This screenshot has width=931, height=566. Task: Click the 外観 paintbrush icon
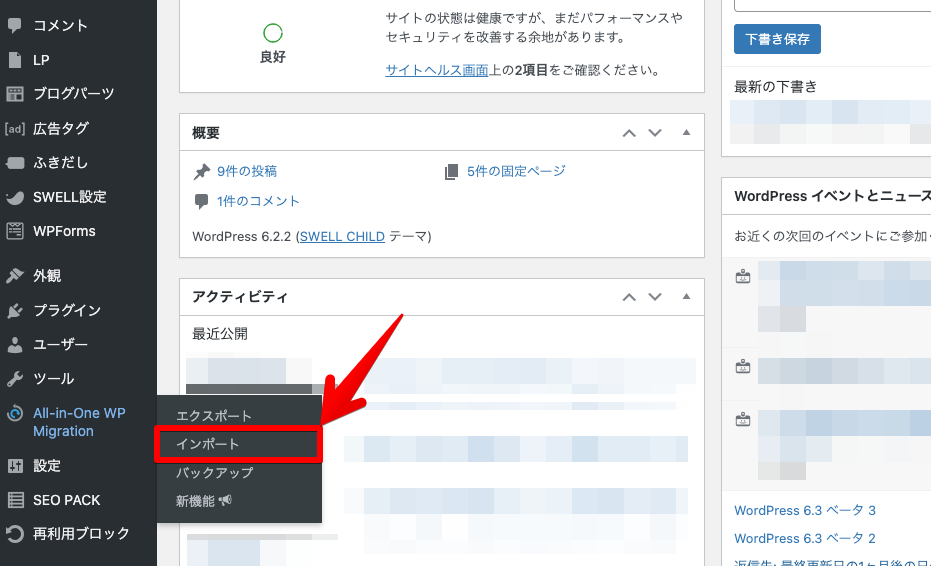point(15,276)
